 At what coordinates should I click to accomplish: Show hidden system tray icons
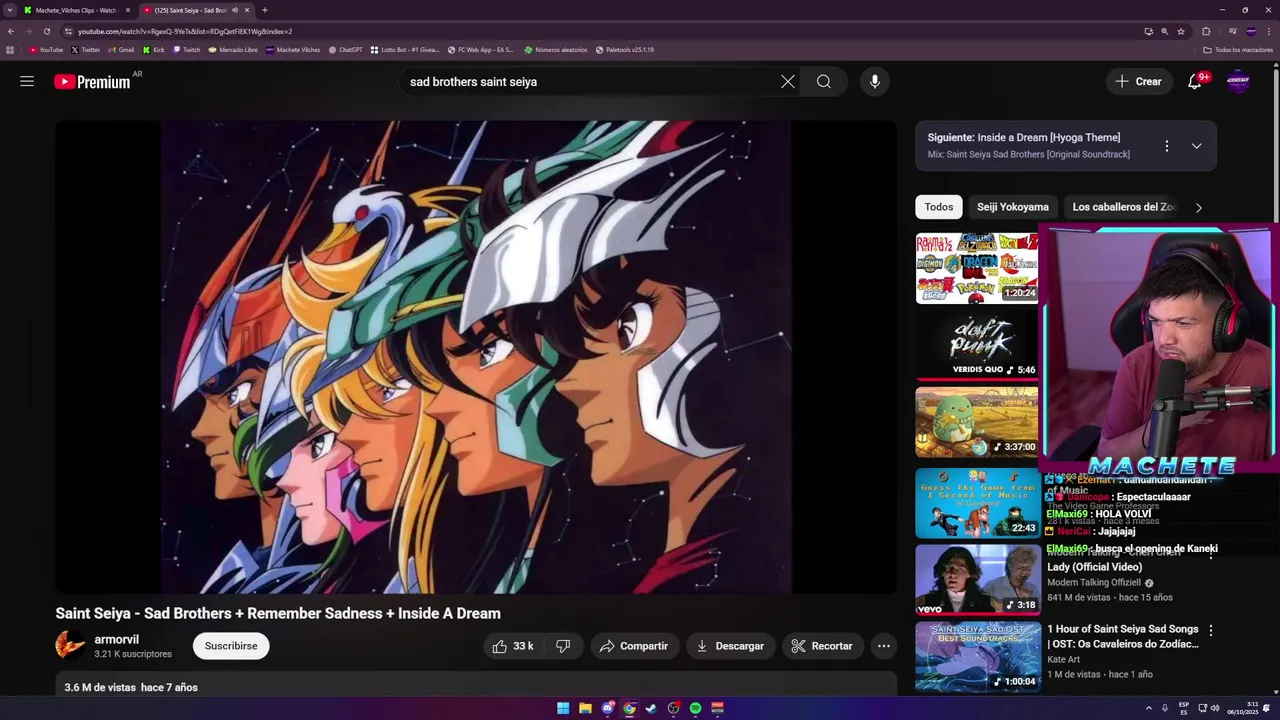[1148, 708]
